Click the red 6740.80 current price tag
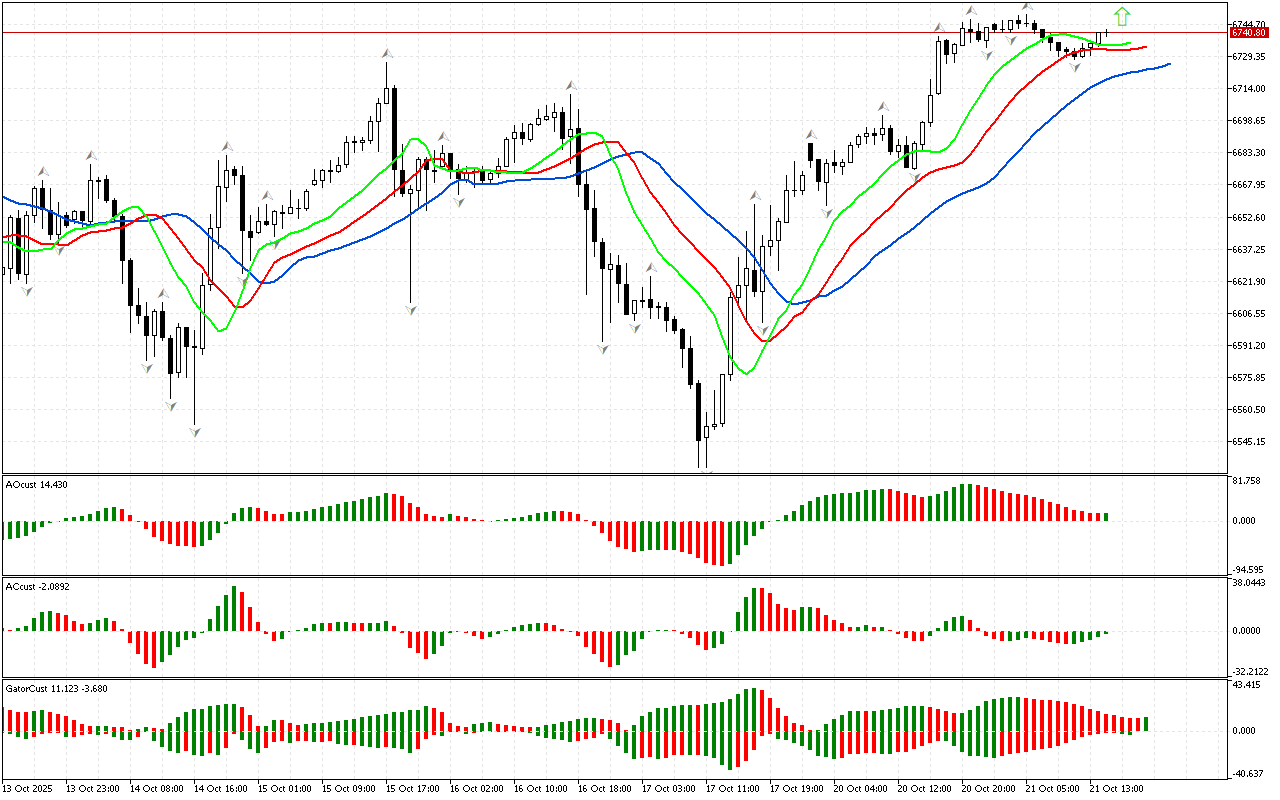Image resolution: width=1280 pixels, height=800 pixels. (1249, 33)
